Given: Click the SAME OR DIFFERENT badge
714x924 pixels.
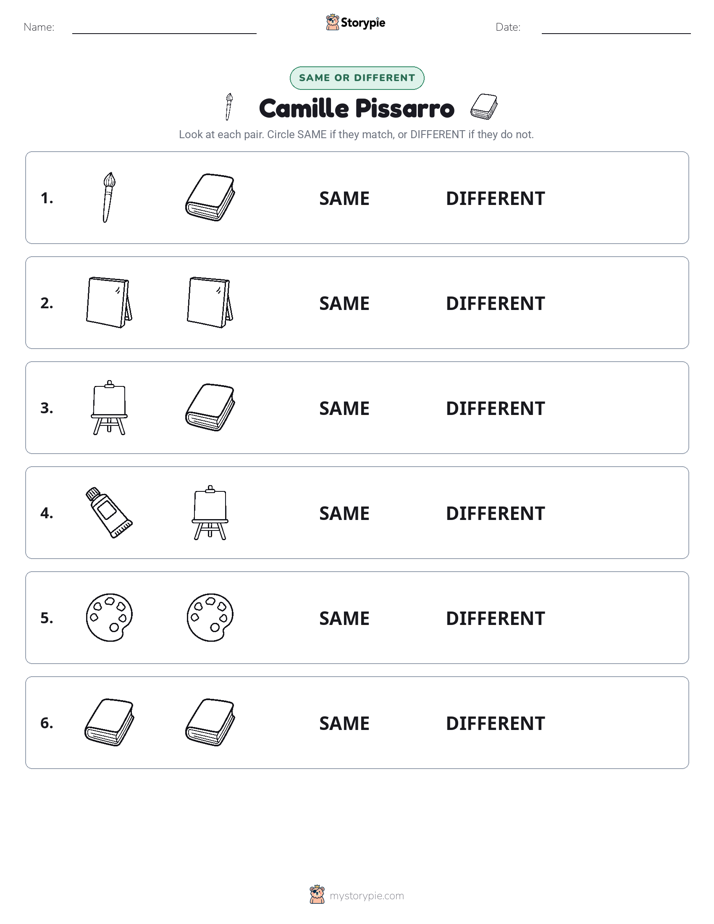Looking at the screenshot, I should point(357,78).
